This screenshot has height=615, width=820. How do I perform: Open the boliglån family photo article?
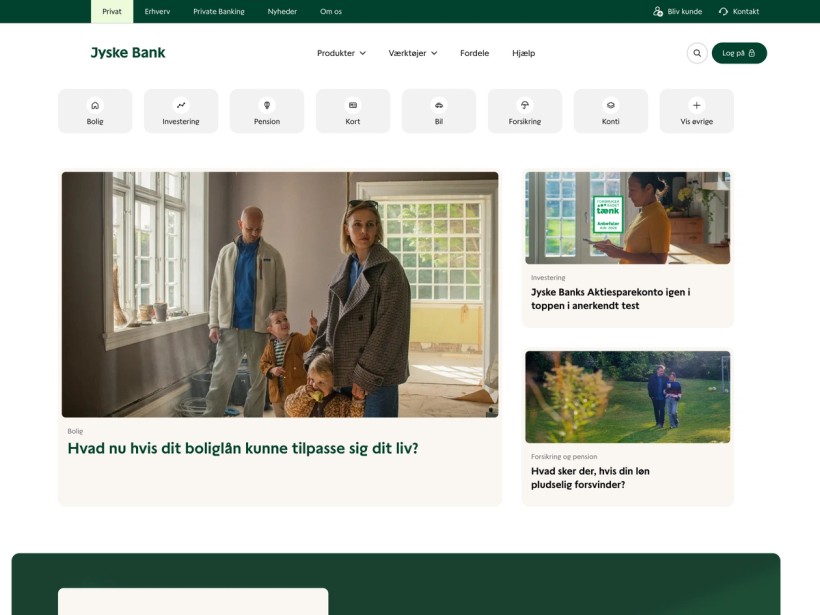280,294
